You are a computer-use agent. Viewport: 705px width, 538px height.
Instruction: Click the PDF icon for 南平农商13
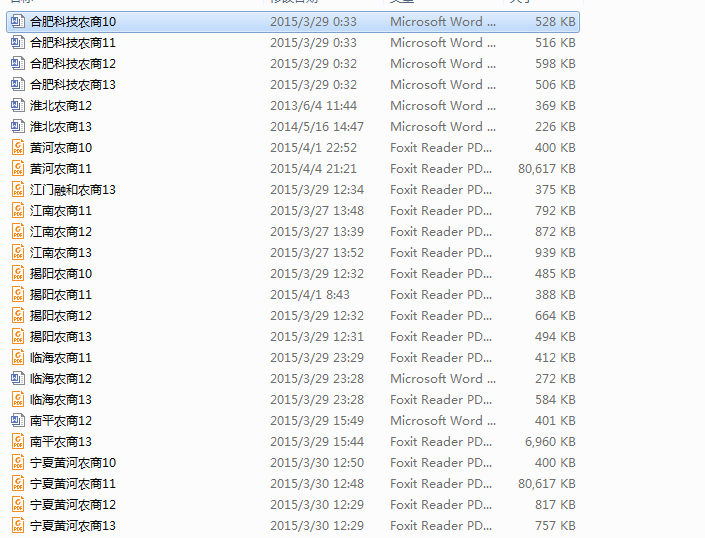coord(18,442)
